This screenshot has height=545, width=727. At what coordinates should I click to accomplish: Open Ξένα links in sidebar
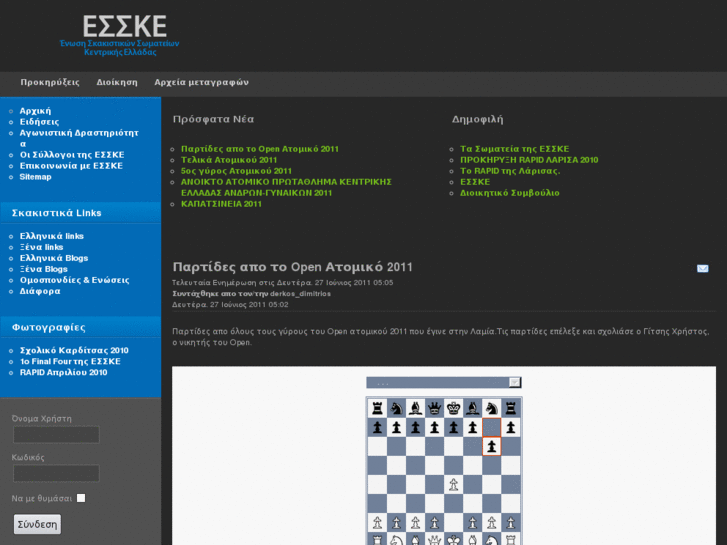coord(41,247)
